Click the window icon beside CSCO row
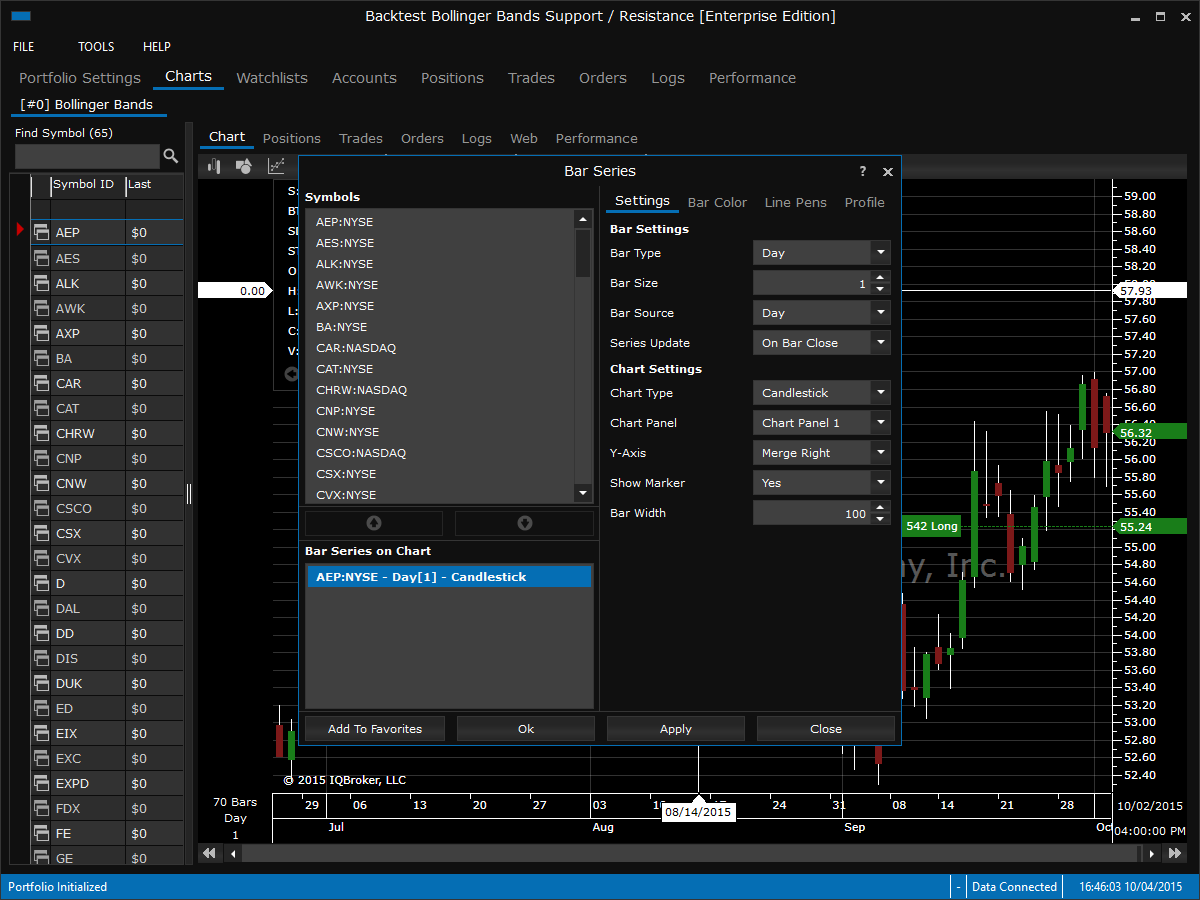 41,508
